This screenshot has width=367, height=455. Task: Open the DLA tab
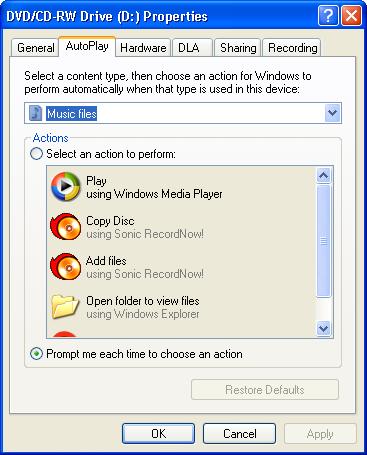tap(192, 48)
